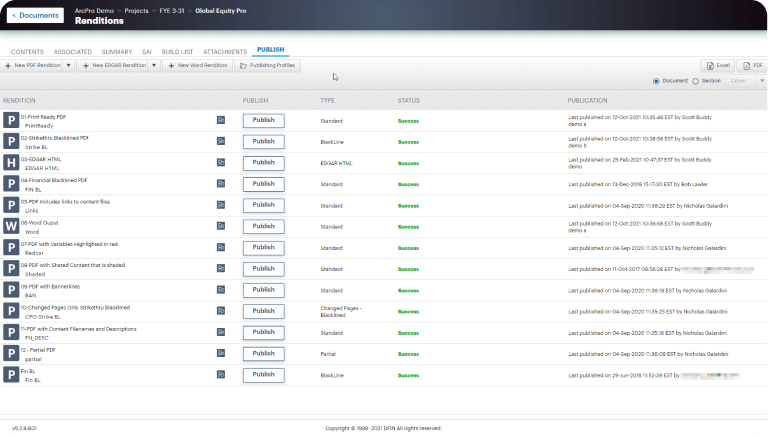Open FYE 3-31 breadcrumb link
This screenshot has height=437, width=768.
click(x=172, y=11)
